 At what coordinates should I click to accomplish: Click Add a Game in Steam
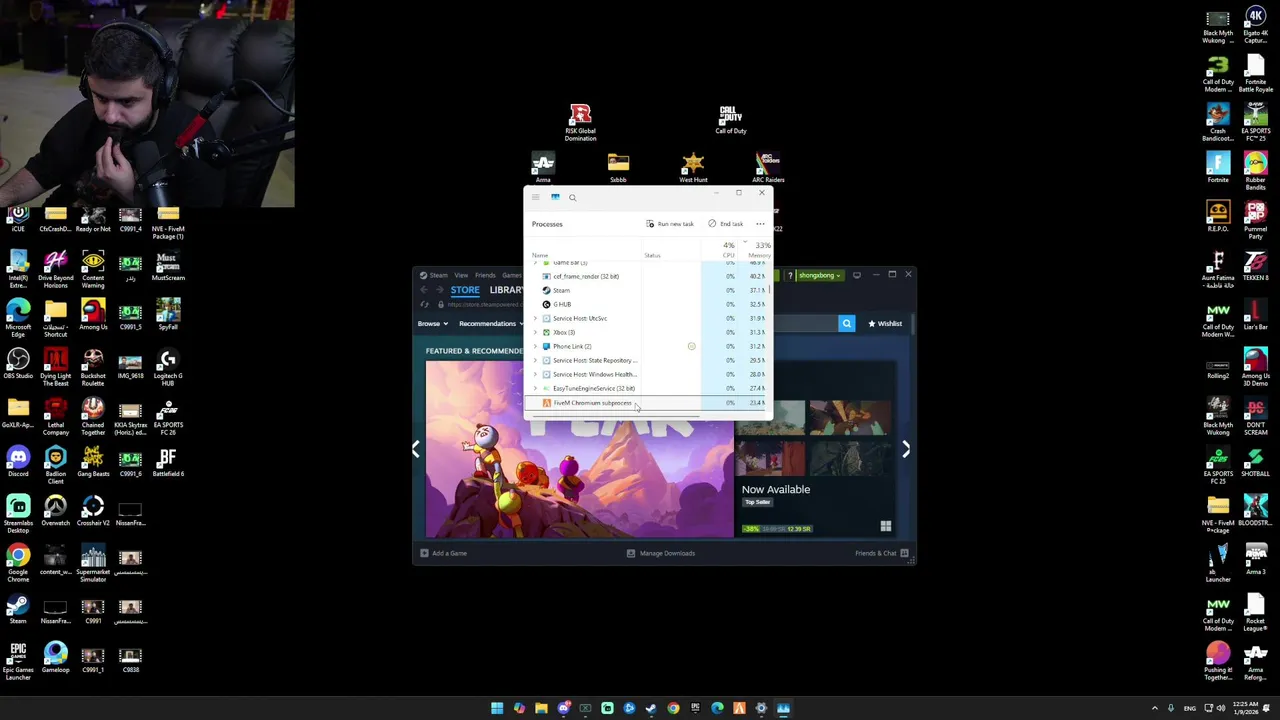point(443,553)
